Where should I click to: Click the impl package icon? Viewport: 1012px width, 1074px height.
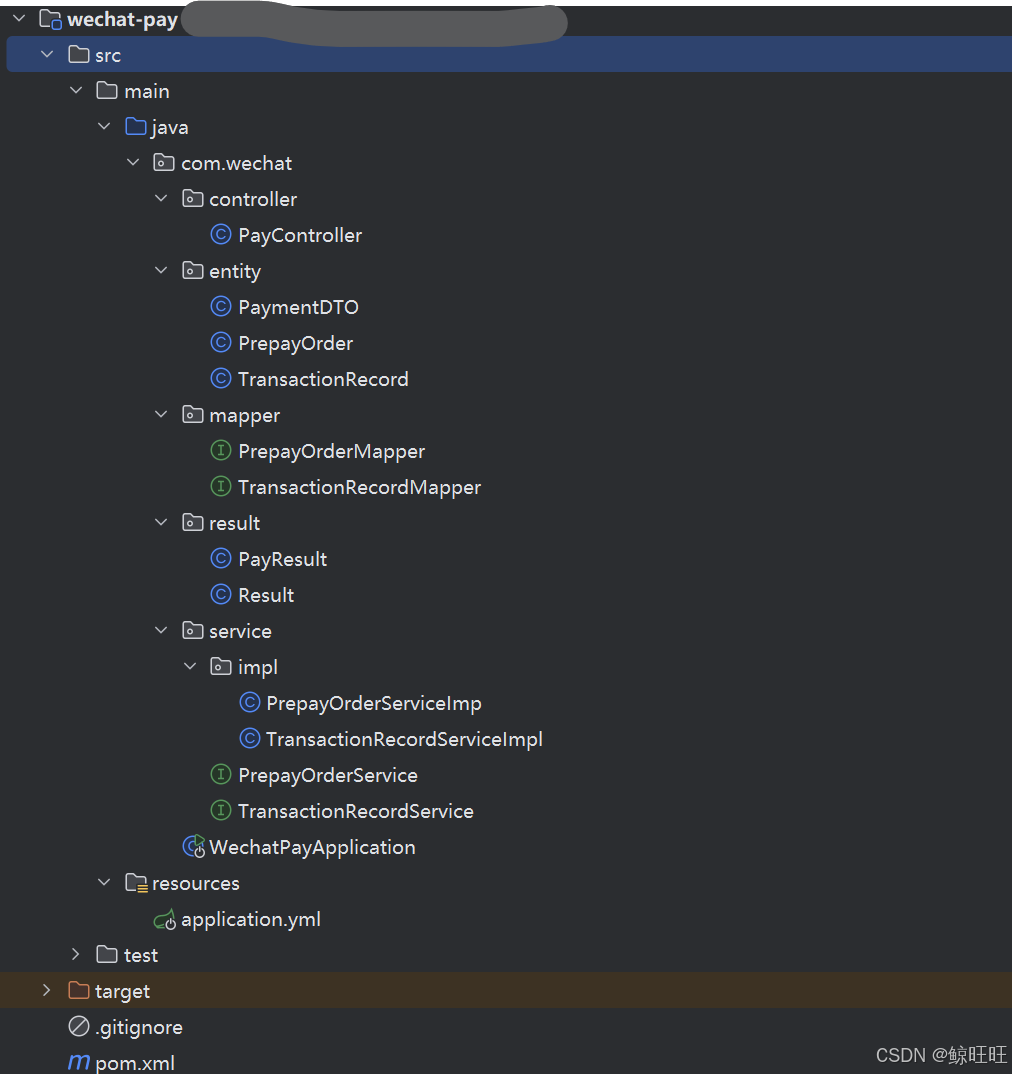click(221, 666)
